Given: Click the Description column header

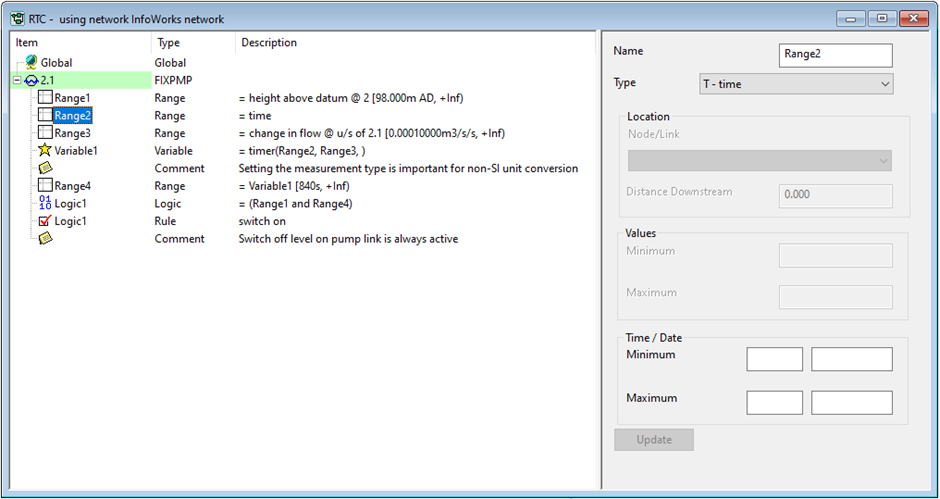Looking at the screenshot, I should pyautogui.click(x=417, y=43).
